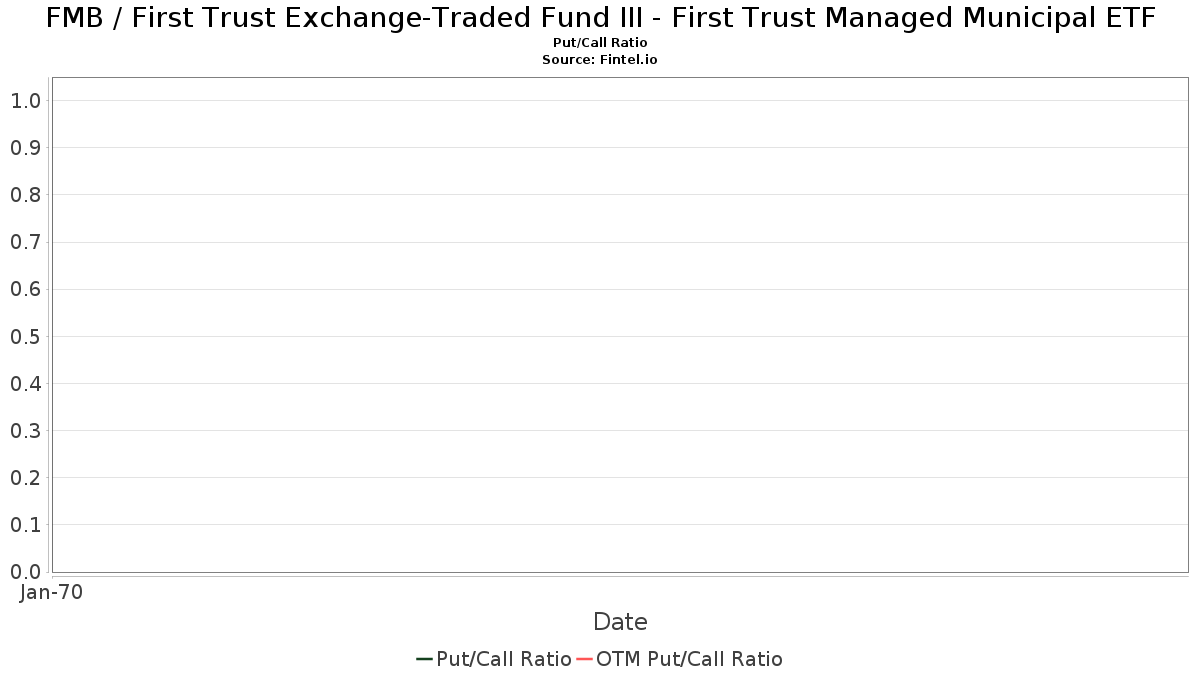
Task: Select the Jan-70 x-axis tick label
Action: click(x=52, y=592)
